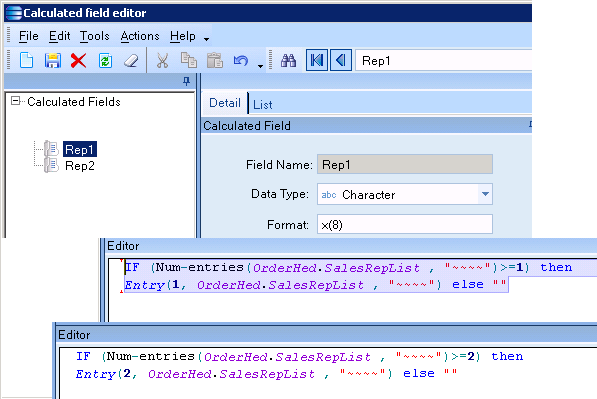Toggle the pin on the tree panel
Screen dimensions: 597x399
click(x=186, y=81)
